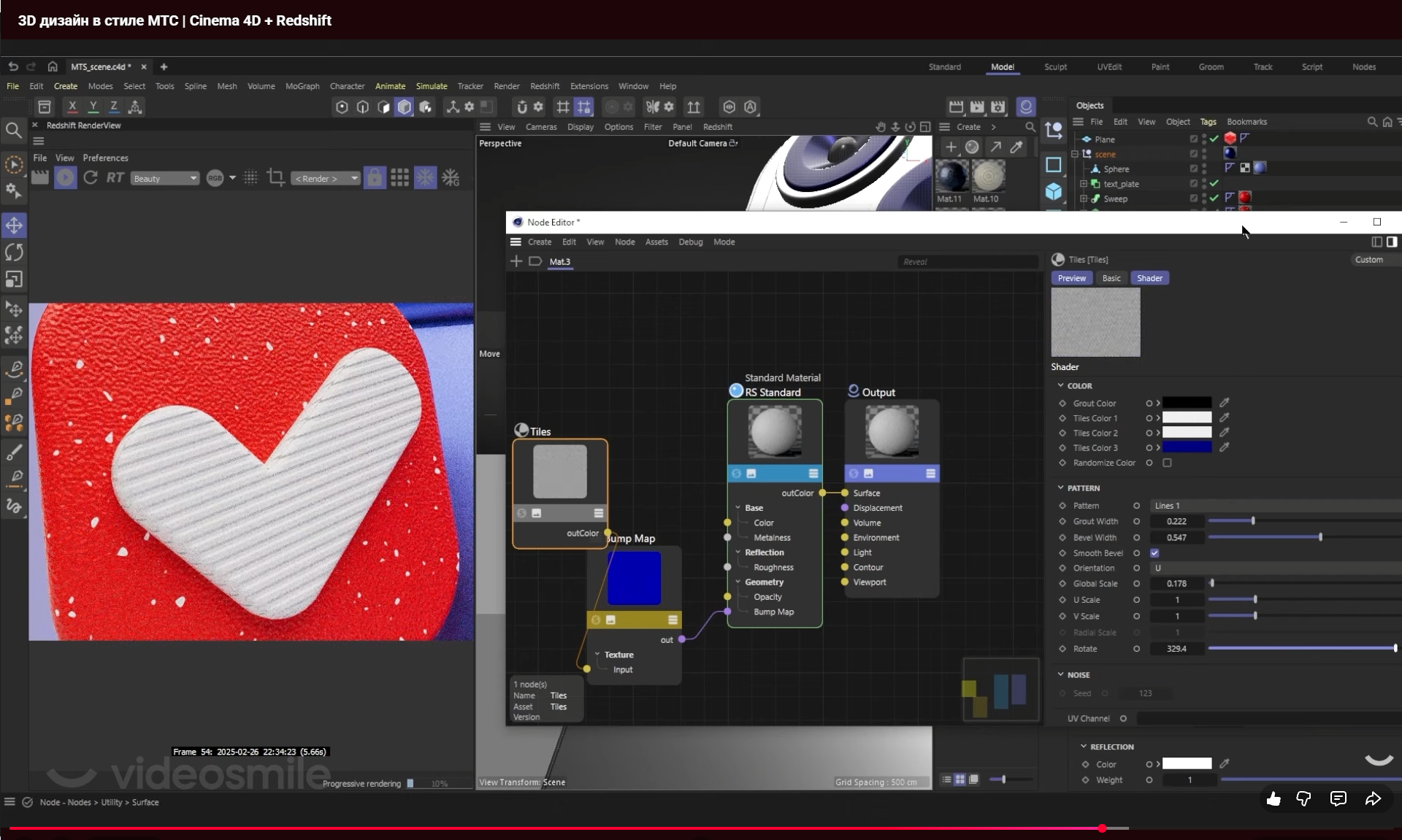Click the lock icon in RenderView toolbar
This screenshot has height=840, width=1402.
click(375, 177)
